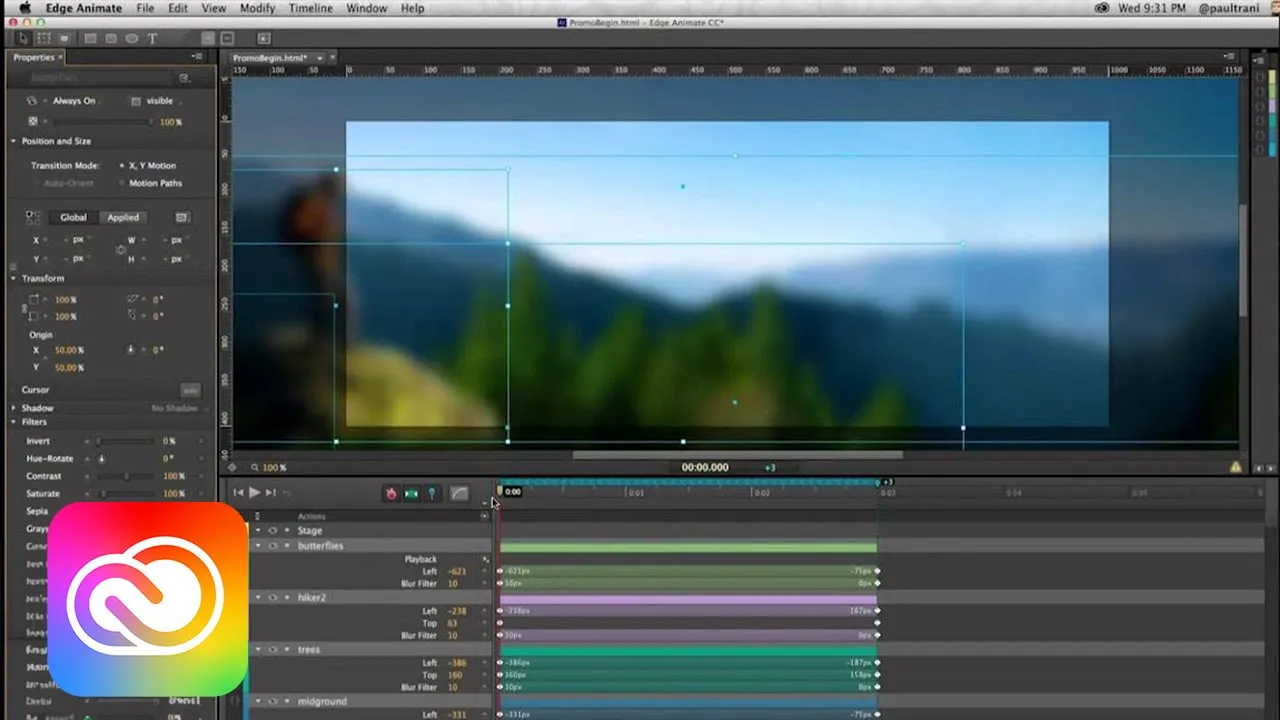Collapse the Position and Size section
This screenshot has width=1280, height=720.
pos(14,141)
